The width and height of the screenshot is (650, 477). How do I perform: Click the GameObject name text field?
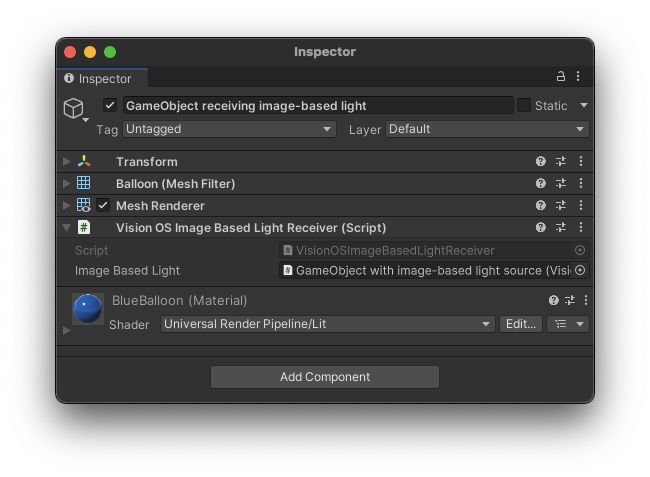[x=317, y=105]
